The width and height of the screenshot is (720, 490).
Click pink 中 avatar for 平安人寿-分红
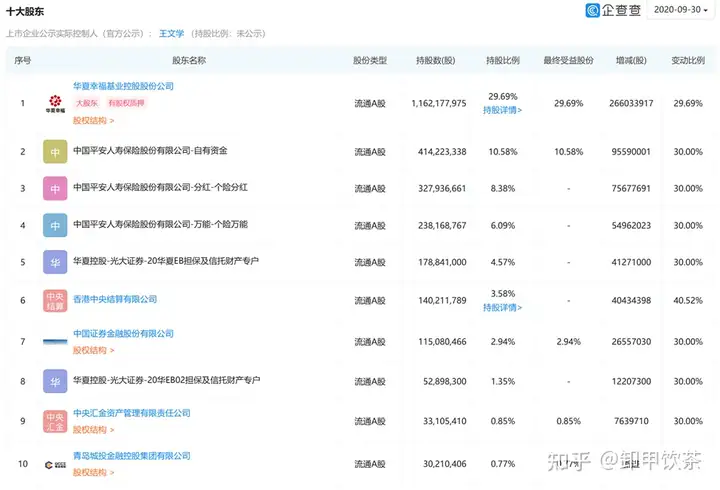[55, 188]
